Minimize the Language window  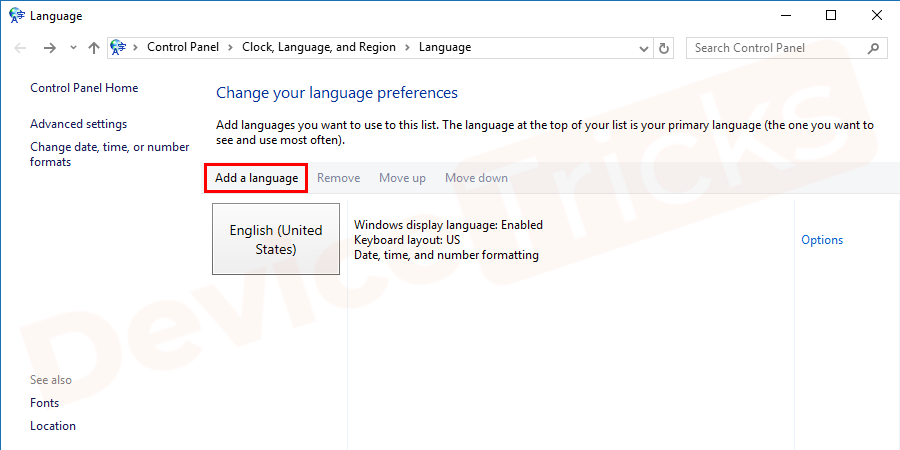(x=785, y=15)
